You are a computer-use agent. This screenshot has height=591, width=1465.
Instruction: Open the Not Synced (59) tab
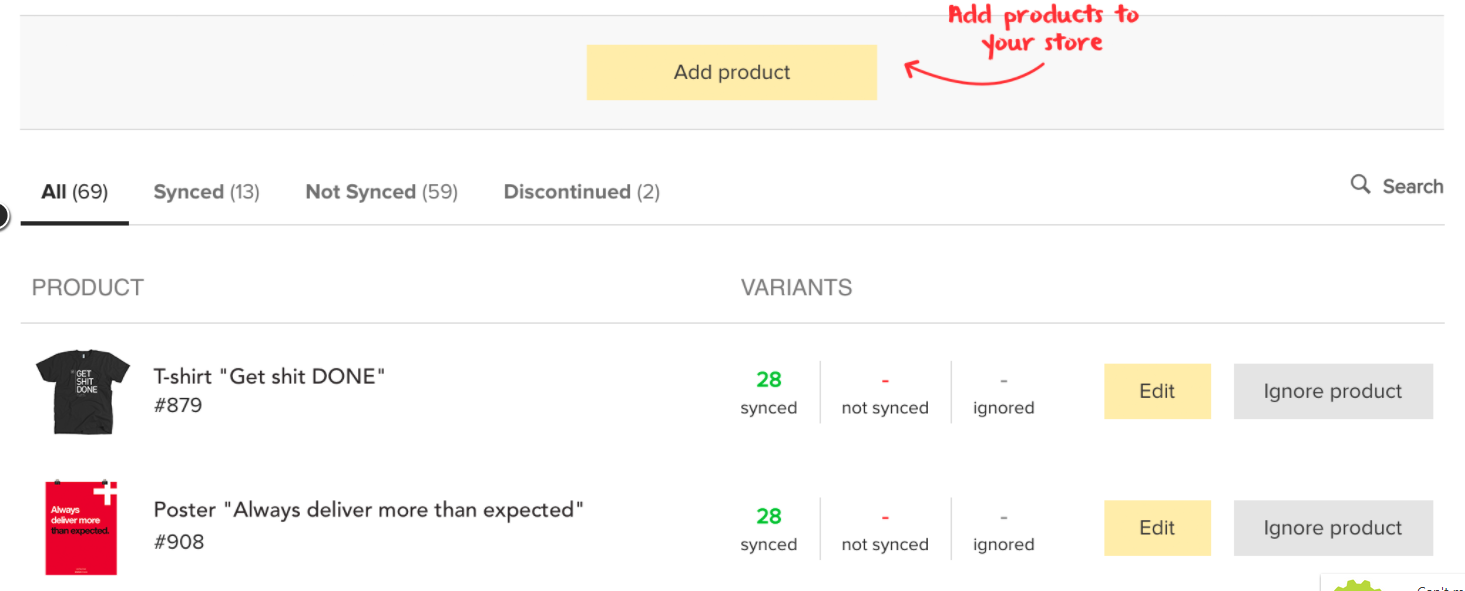point(382,192)
